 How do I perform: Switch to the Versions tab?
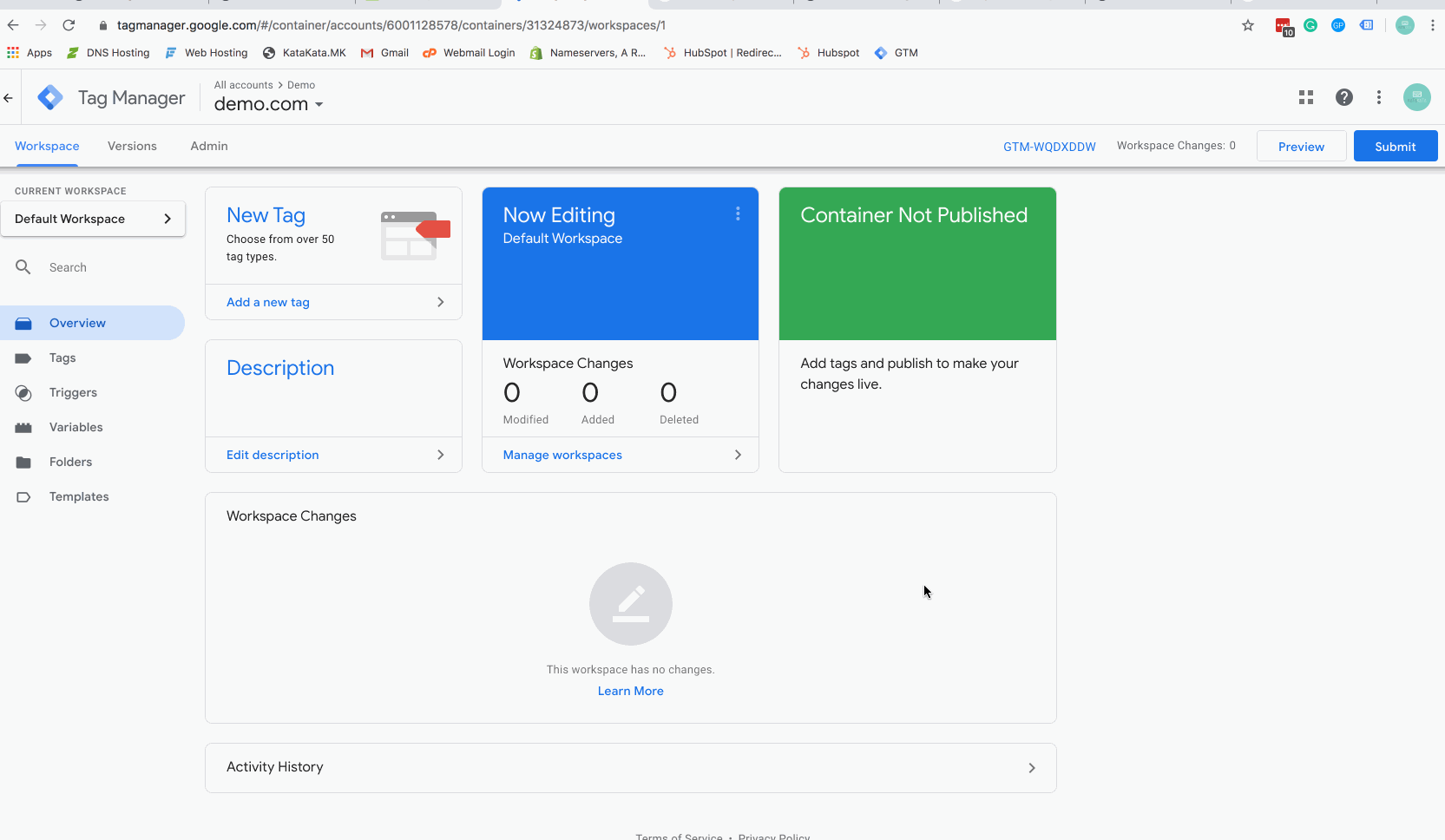click(x=132, y=146)
